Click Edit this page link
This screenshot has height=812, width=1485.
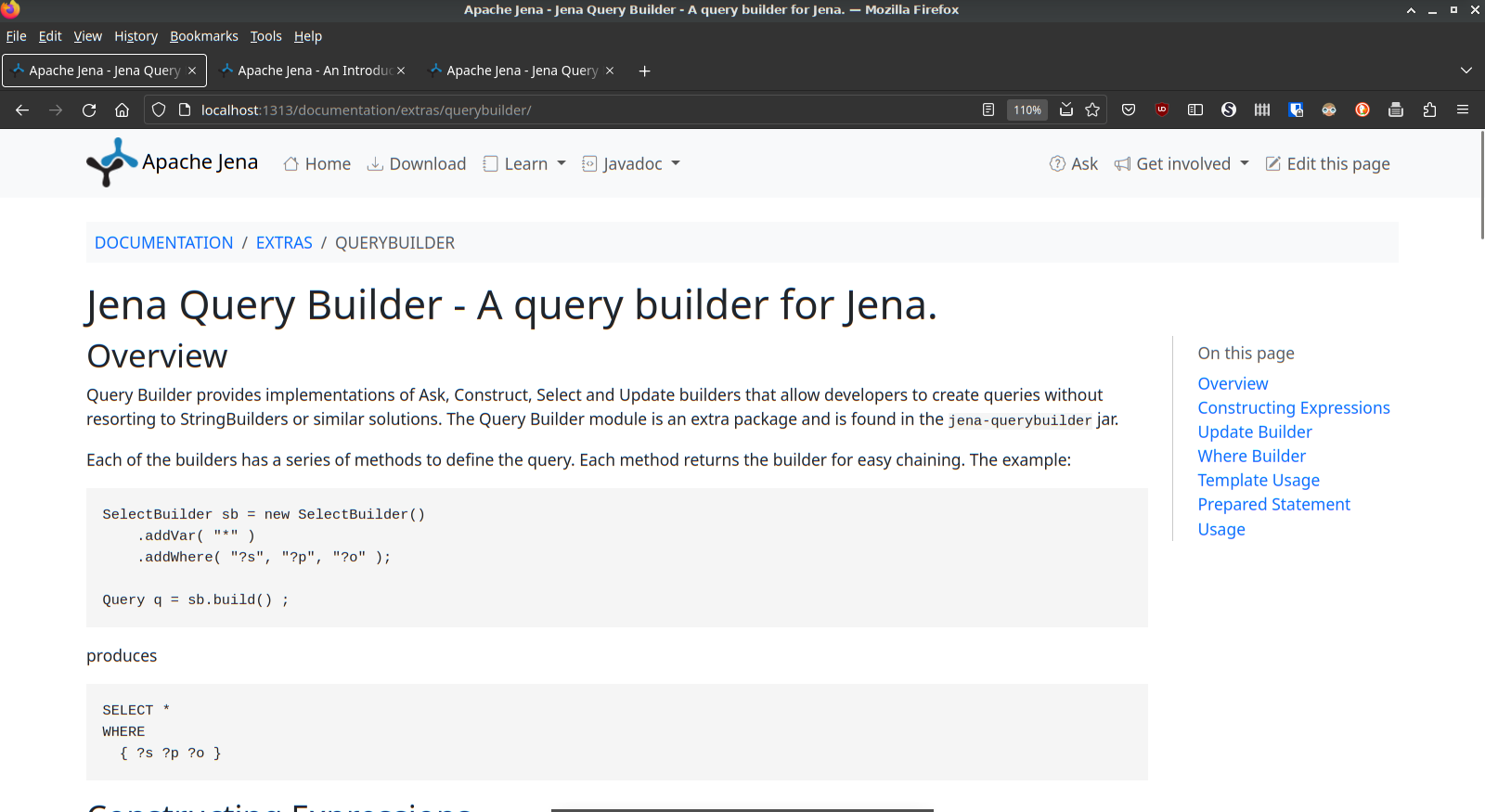tap(1328, 163)
